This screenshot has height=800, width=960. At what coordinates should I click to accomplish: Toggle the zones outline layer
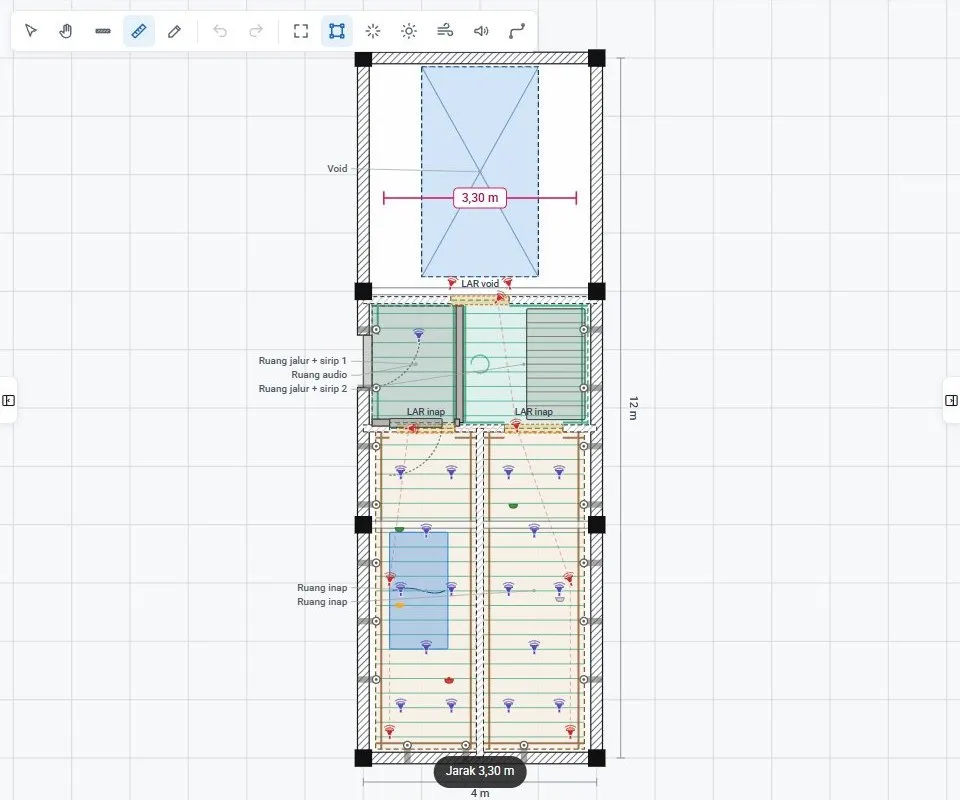click(x=337, y=31)
